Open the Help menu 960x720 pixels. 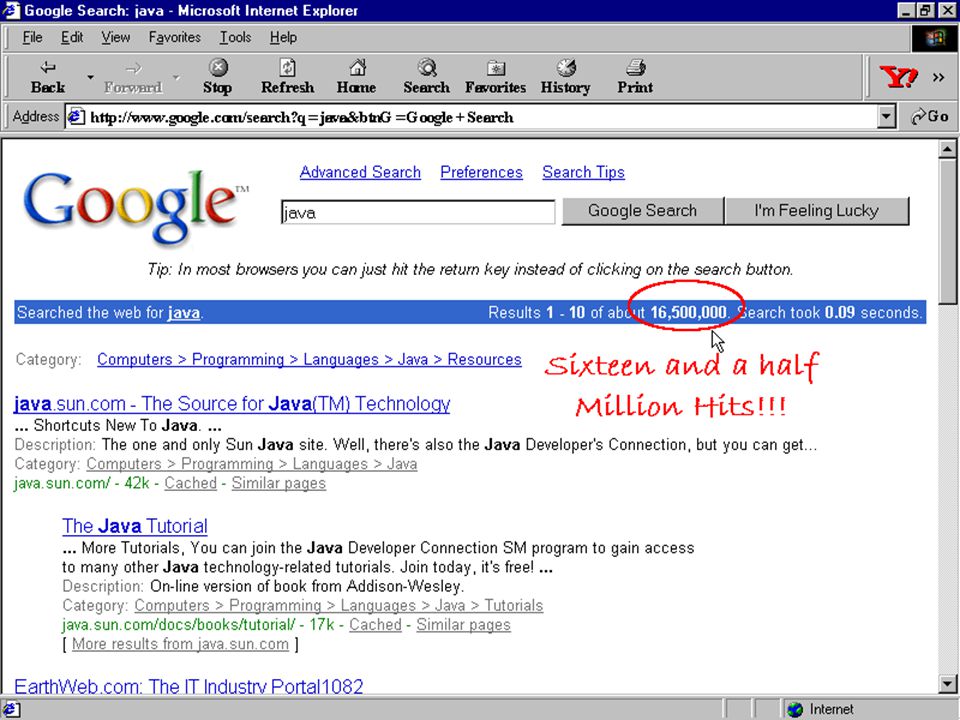(283, 37)
